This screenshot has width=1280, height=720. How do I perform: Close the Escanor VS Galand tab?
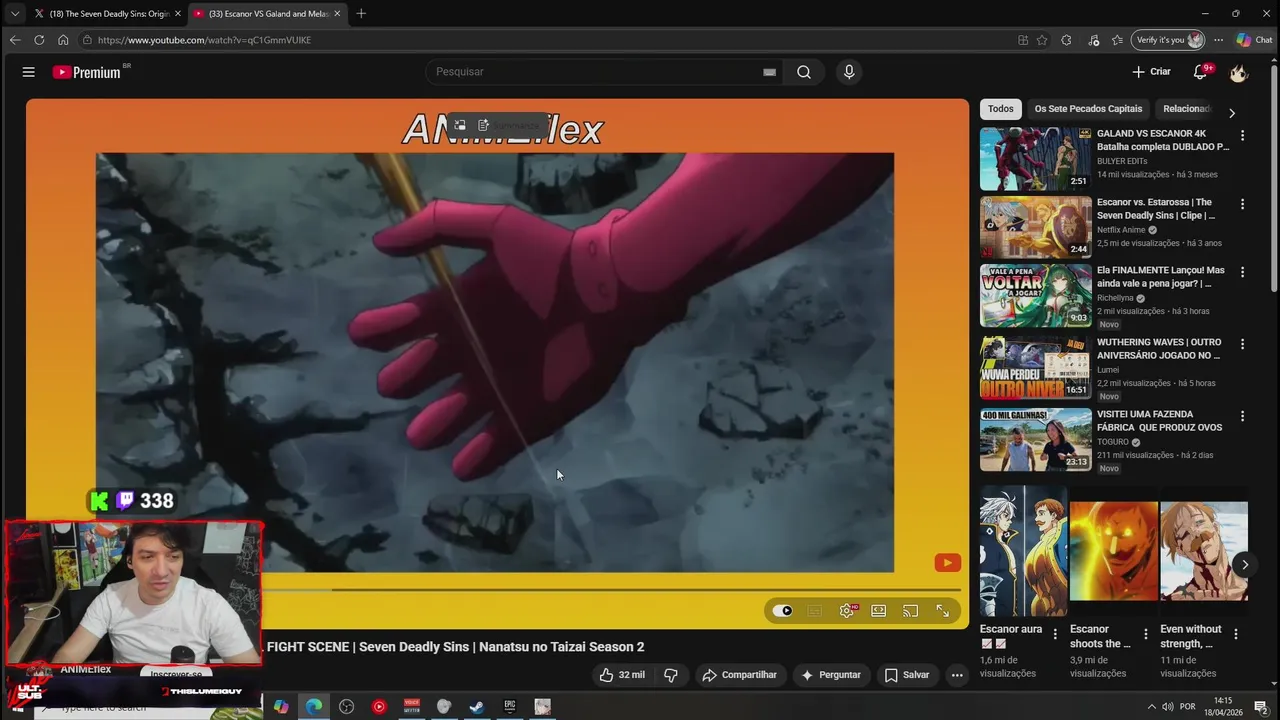coord(337,13)
